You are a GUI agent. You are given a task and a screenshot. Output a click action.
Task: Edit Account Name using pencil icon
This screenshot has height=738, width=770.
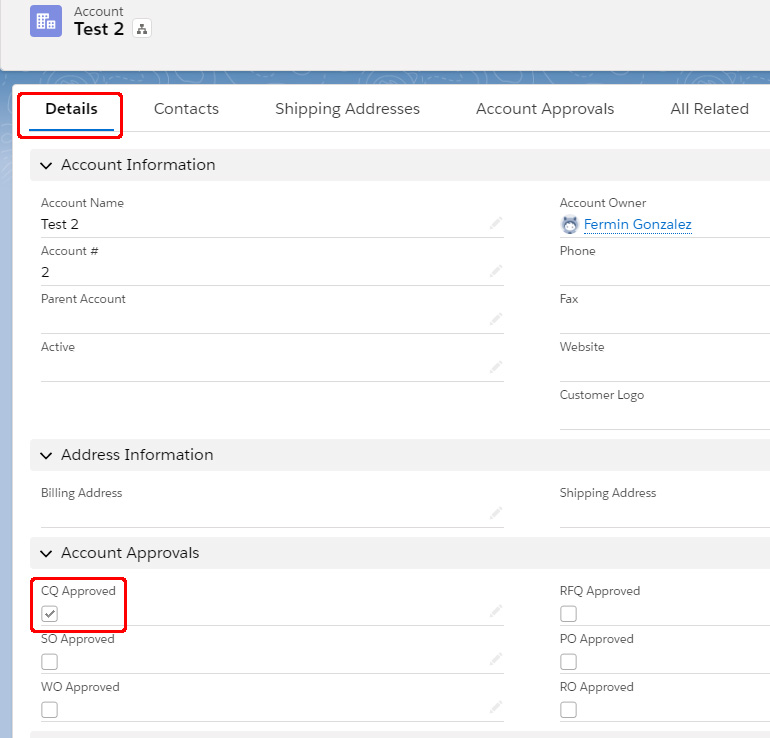(495, 223)
